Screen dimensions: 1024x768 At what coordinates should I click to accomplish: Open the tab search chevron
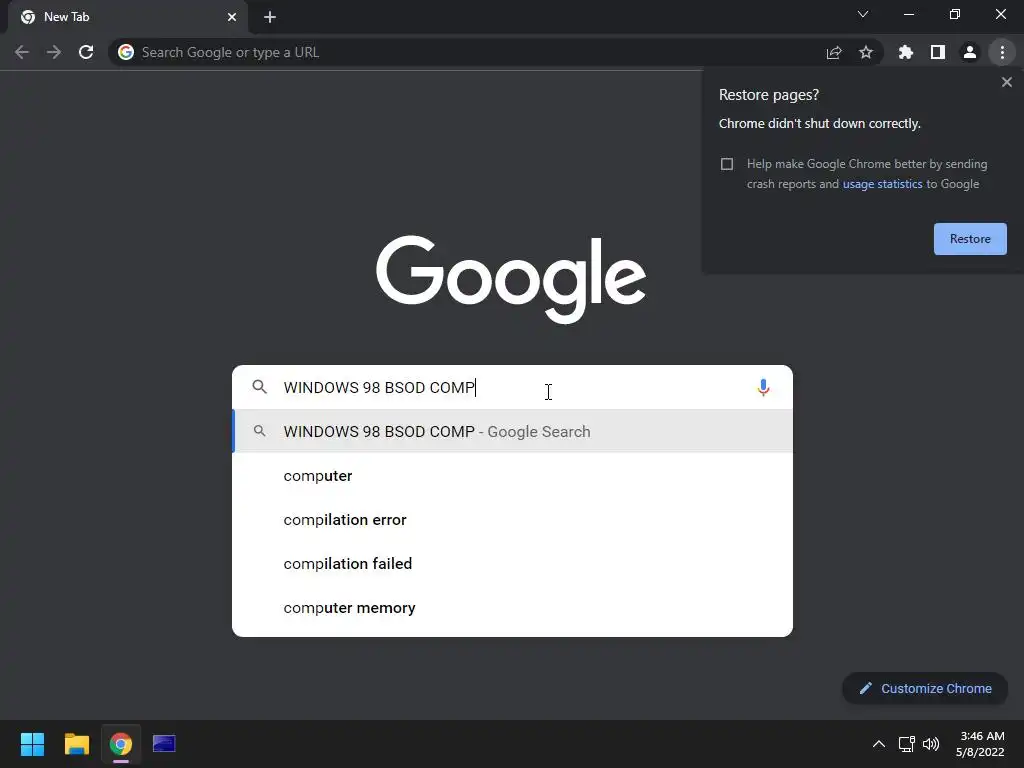pyautogui.click(x=863, y=14)
